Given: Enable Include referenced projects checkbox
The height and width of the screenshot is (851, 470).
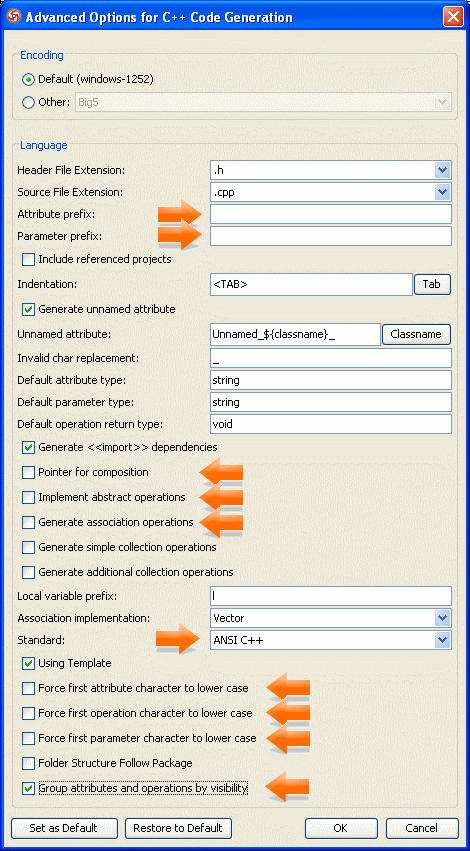Looking at the screenshot, I should (x=28, y=259).
